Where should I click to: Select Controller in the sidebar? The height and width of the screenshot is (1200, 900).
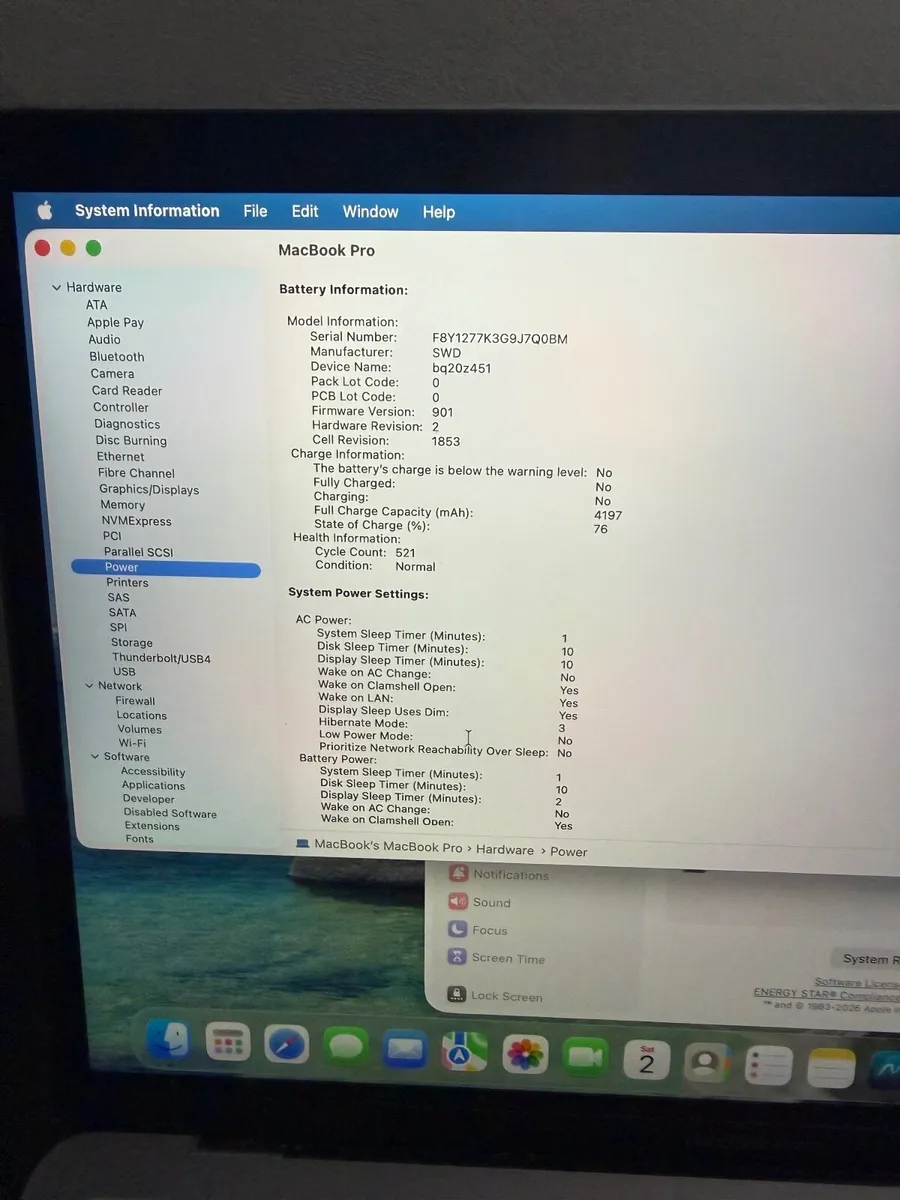click(x=121, y=407)
